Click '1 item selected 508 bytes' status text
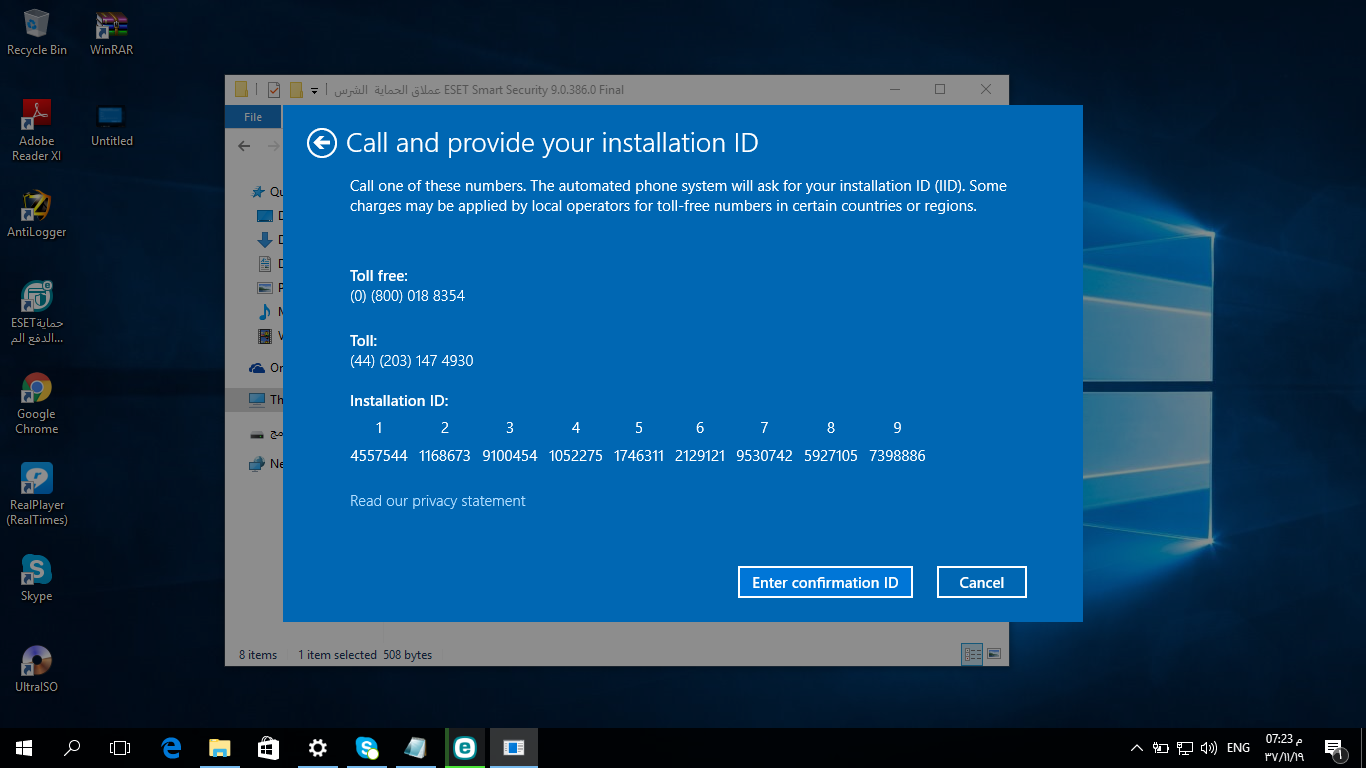The height and width of the screenshot is (768, 1366). point(365,655)
